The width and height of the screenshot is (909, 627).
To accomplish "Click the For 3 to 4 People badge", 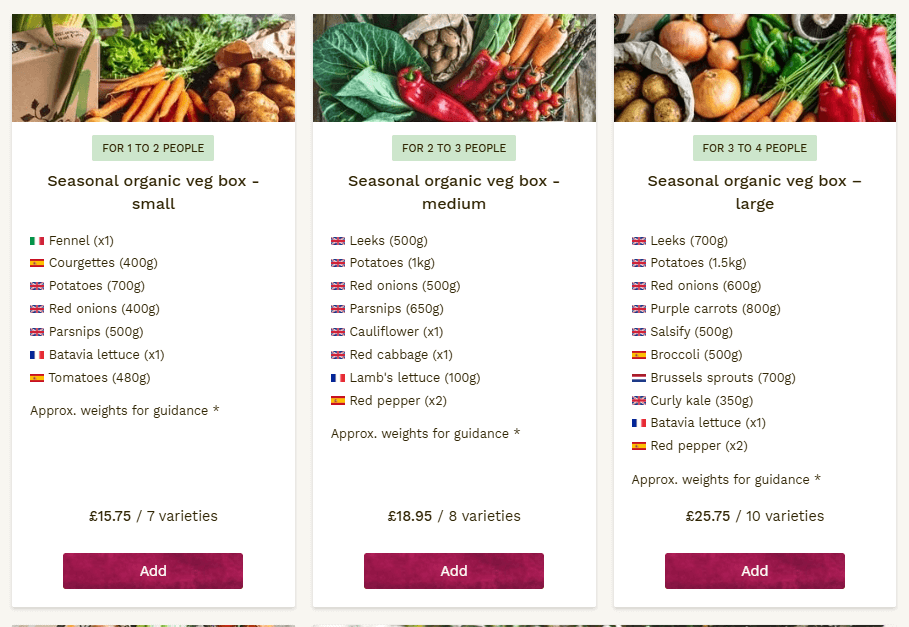I will (755, 148).
